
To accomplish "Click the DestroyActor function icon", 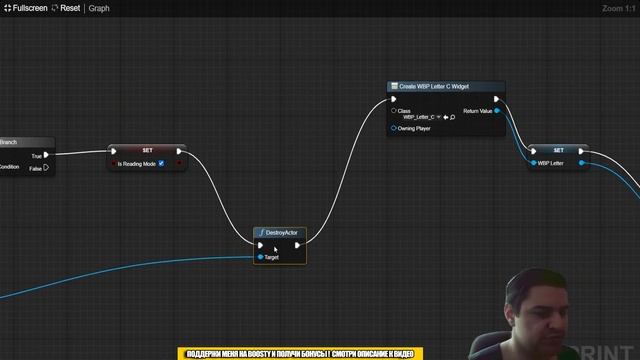I will 261,233.
